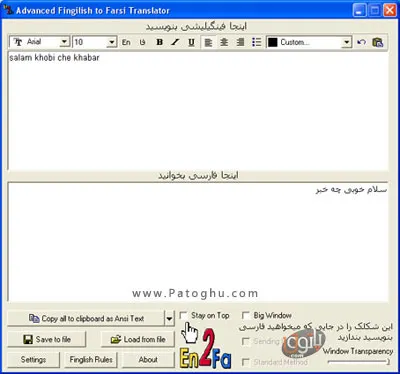Click the hand pointer drop icon

(190, 332)
